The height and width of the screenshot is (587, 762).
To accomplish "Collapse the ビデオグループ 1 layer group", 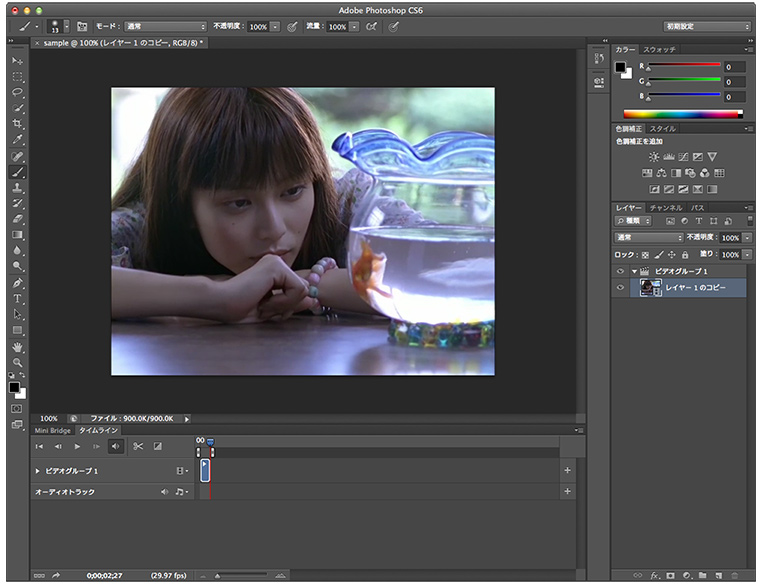I will click(x=634, y=271).
